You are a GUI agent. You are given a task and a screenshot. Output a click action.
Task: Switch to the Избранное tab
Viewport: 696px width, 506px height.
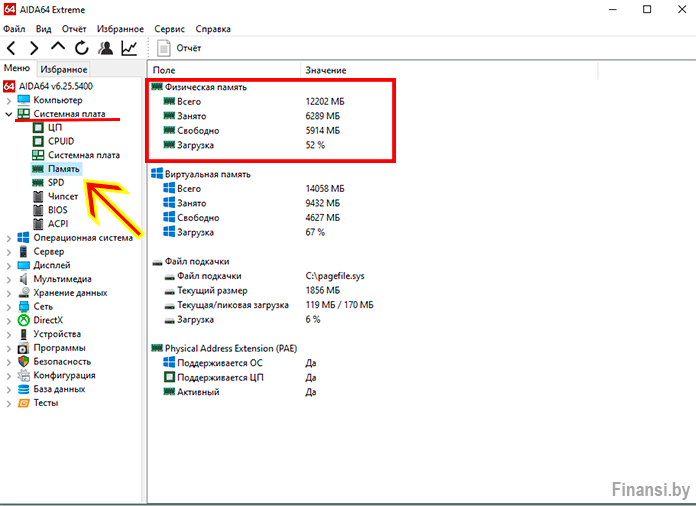pos(64,69)
